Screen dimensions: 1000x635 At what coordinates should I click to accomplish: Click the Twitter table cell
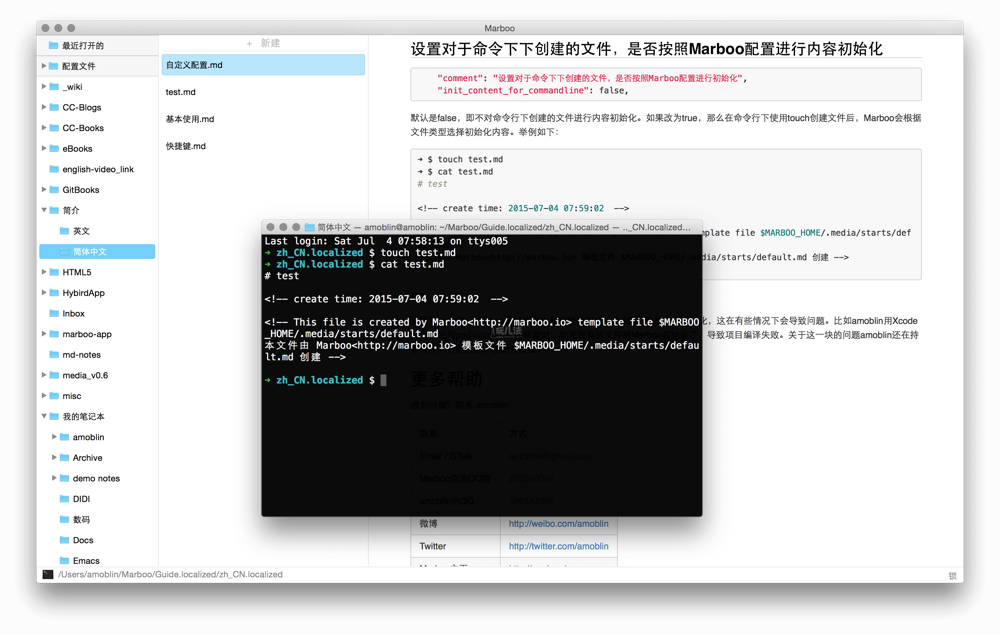pyautogui.click(x=455, y=546)
